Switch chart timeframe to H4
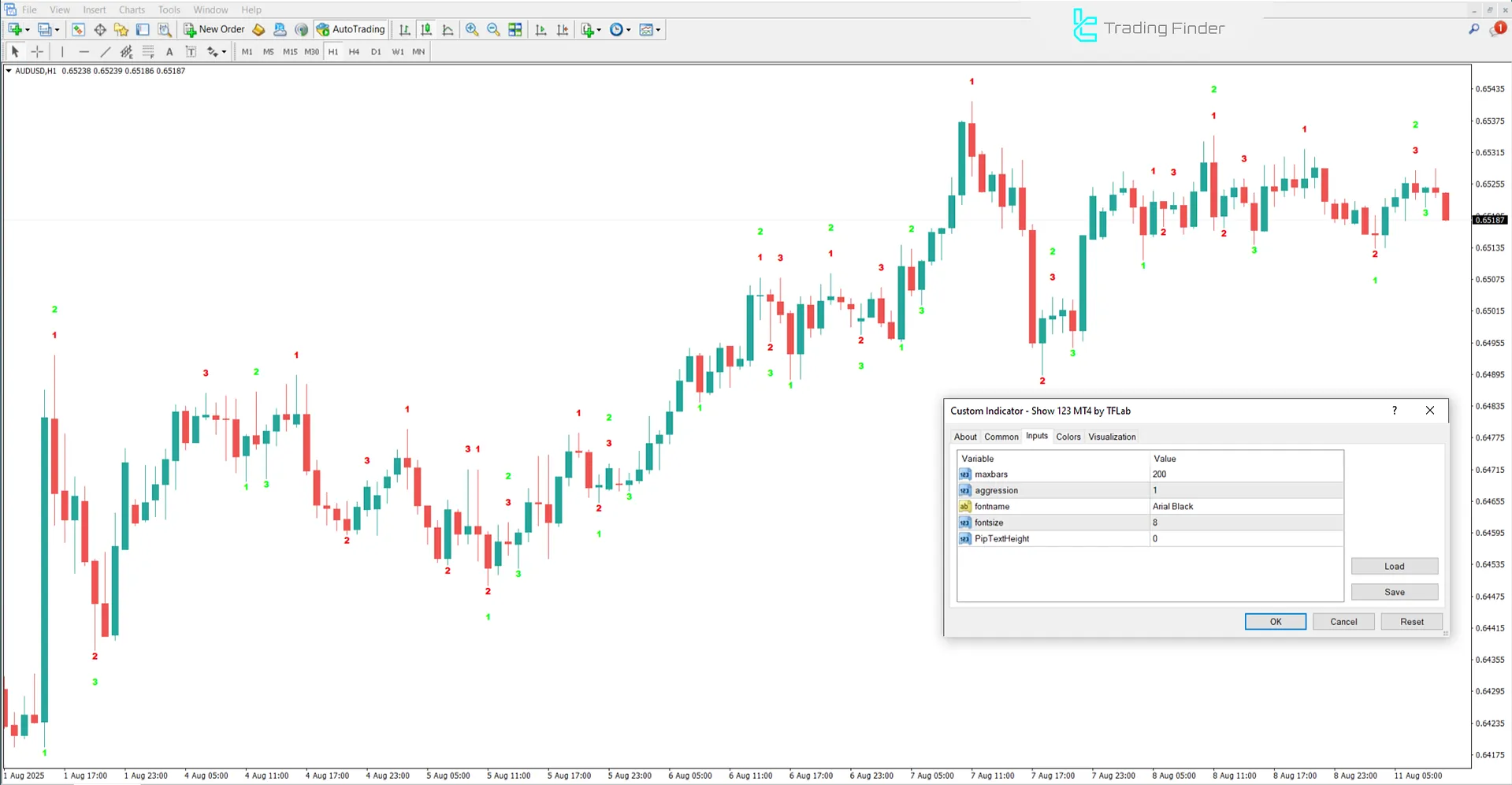 pos(354,51)
